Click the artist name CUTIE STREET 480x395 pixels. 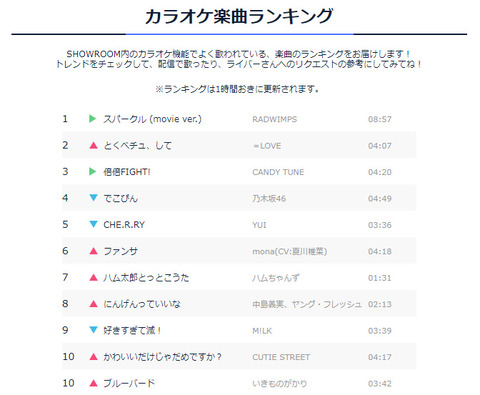pos(281,357)
